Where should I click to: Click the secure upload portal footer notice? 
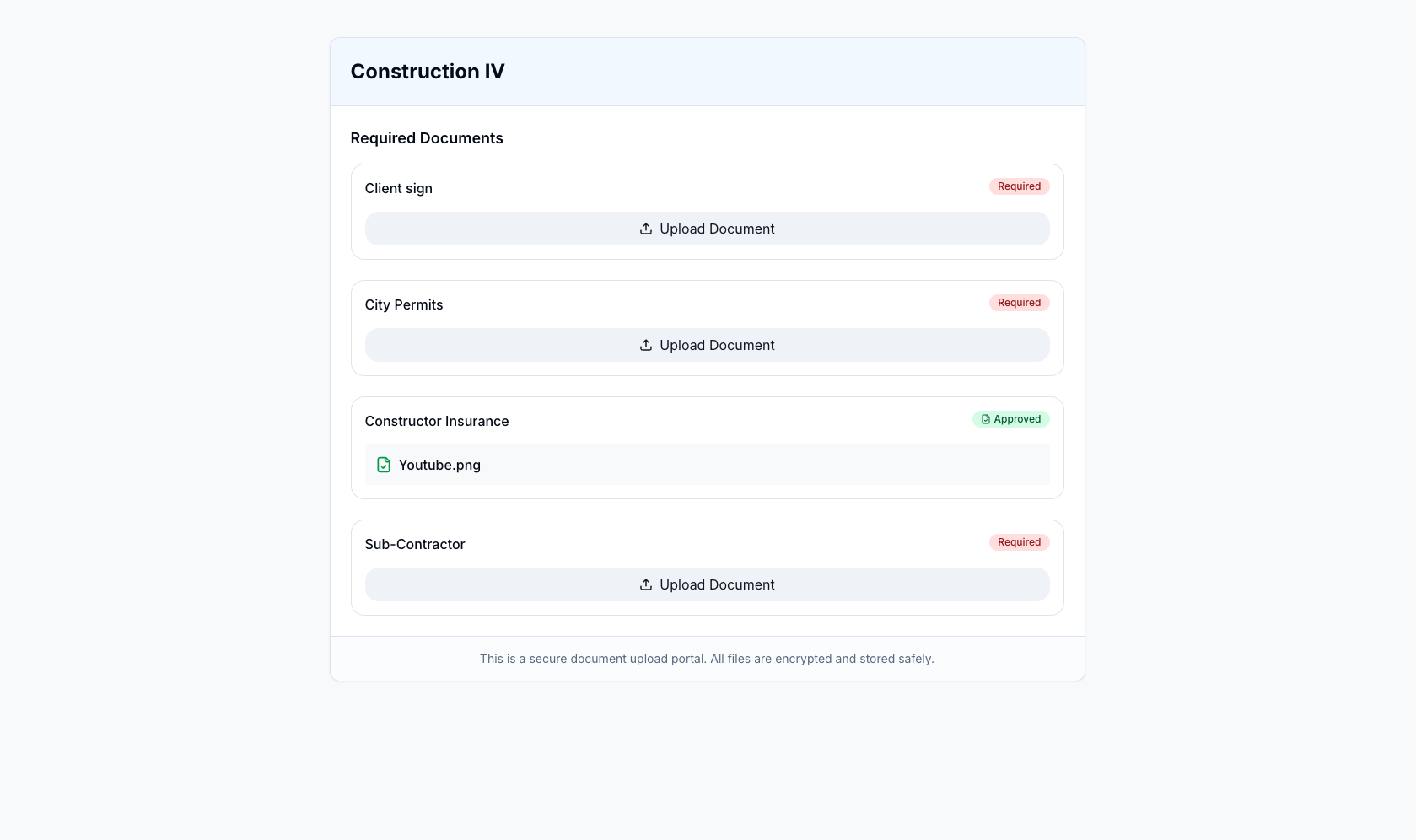[707, 659]
